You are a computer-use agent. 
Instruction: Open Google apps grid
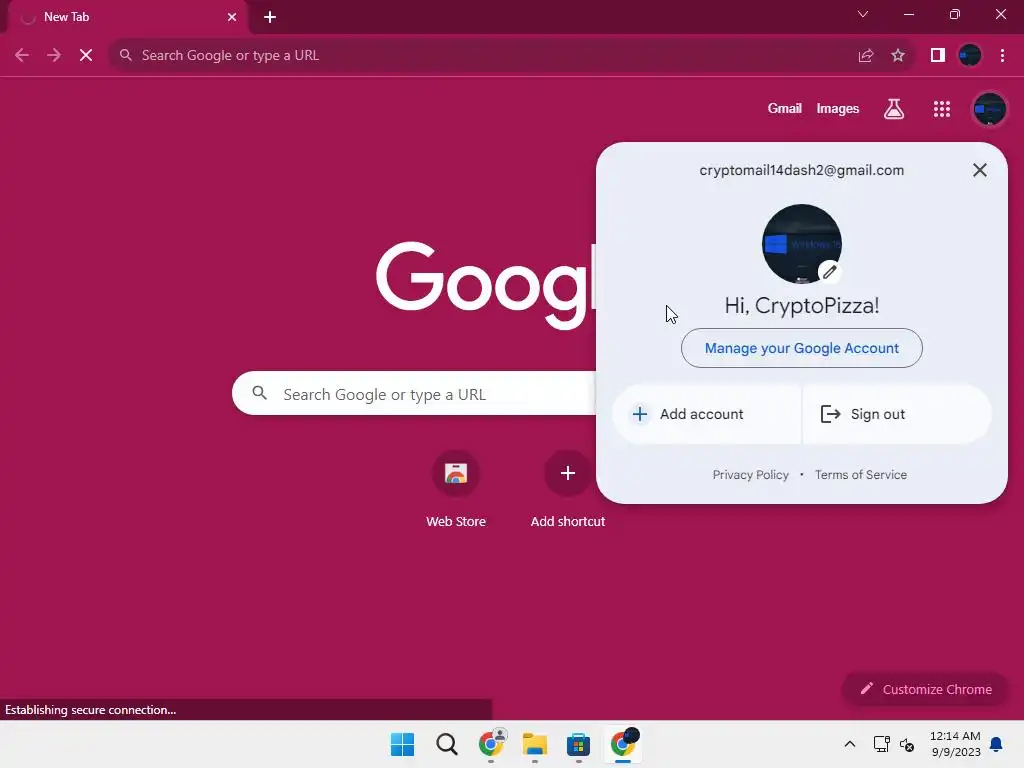[942, 109]
